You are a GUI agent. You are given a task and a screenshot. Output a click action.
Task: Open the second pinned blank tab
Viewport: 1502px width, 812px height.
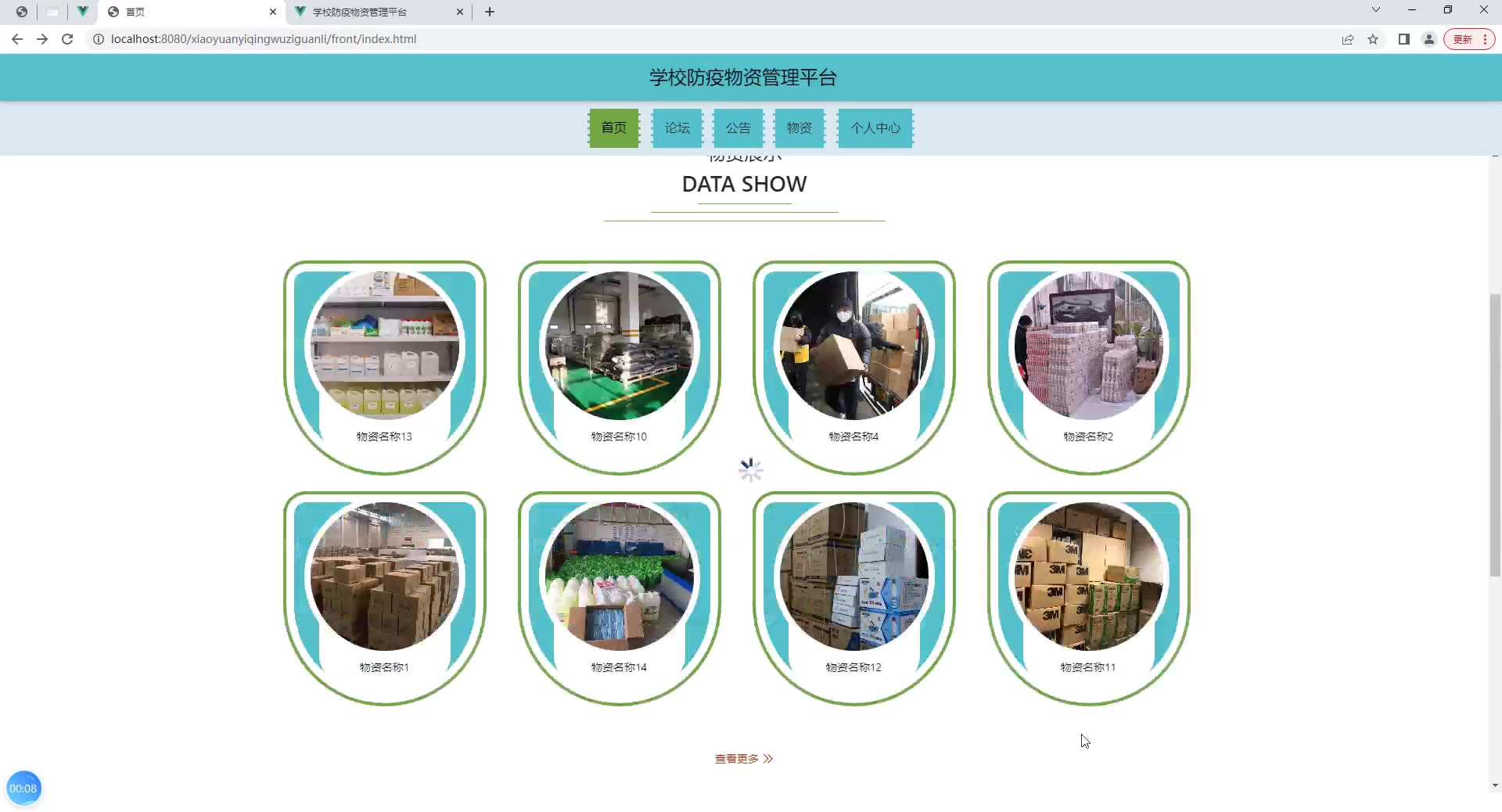coord(52,12)
